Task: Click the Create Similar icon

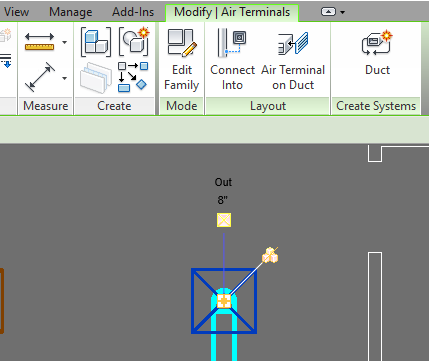Action: tap(133, 77)
